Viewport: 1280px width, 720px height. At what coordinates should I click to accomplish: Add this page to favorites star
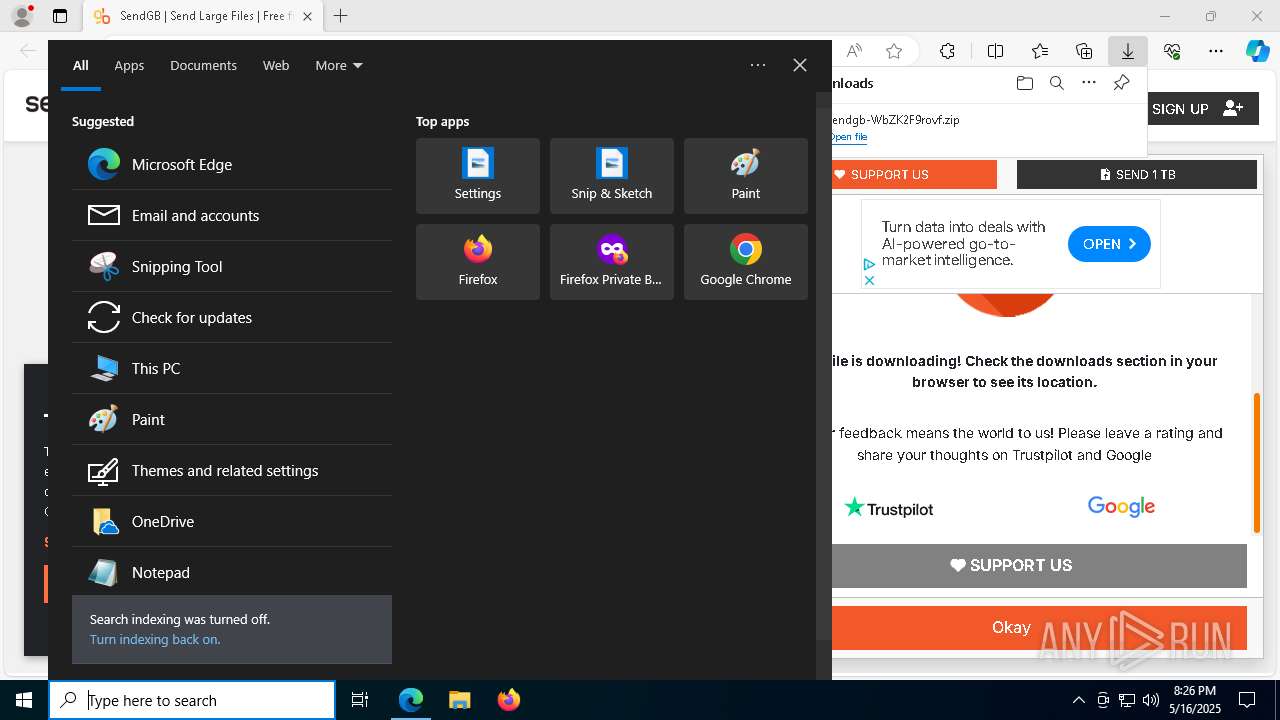894,50
